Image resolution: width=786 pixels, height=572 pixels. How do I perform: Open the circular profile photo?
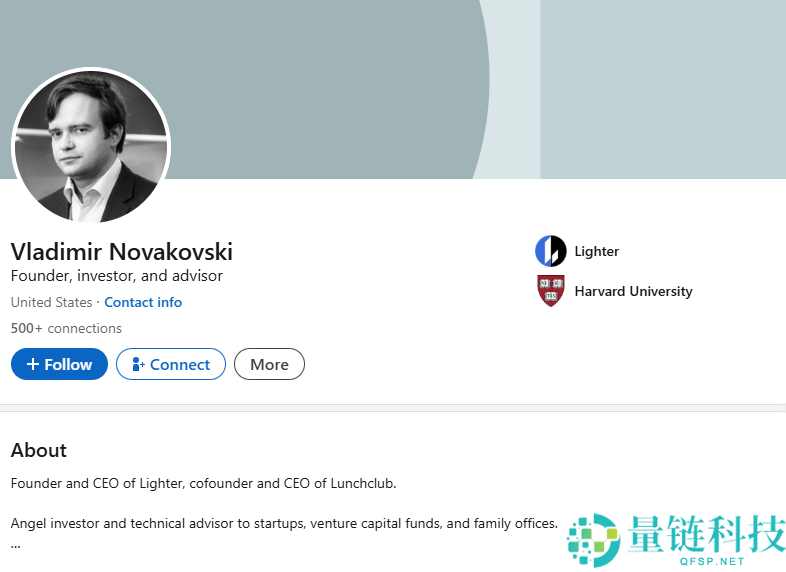tap(91, 146)
